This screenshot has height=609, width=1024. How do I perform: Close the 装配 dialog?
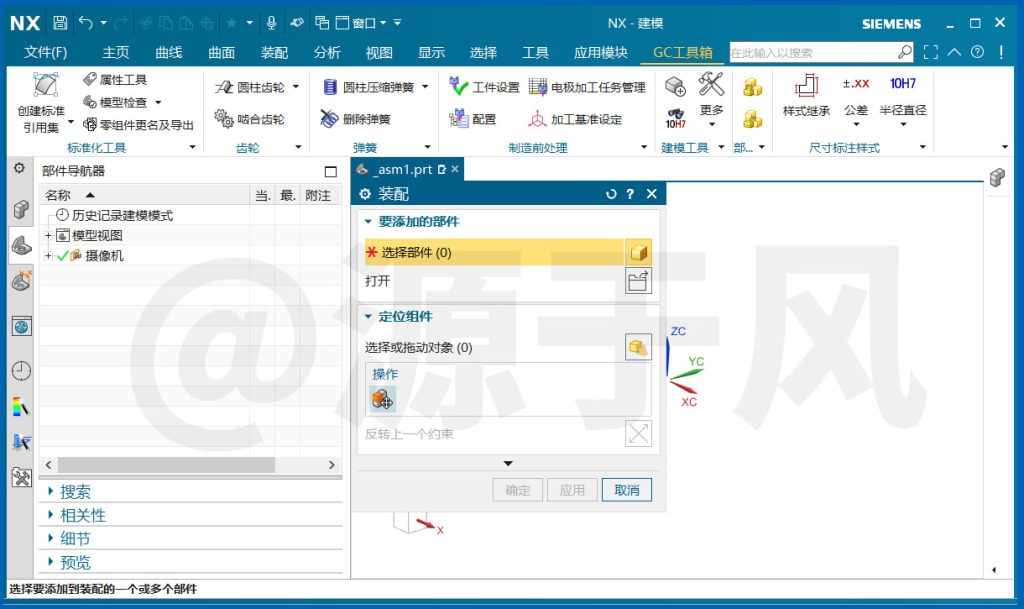click(x=651, y=194)
